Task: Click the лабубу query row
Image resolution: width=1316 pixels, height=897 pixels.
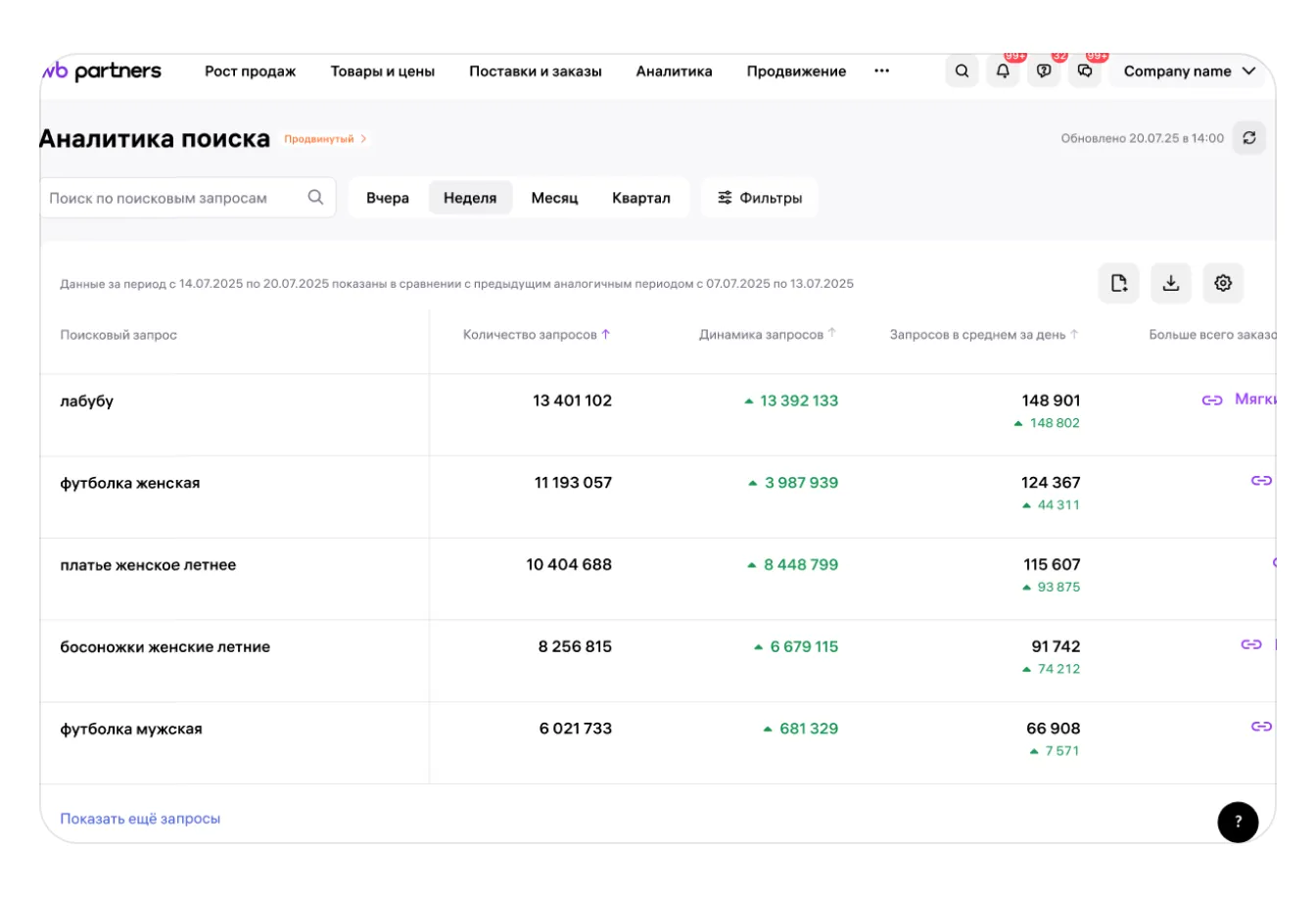Action: pos(86,401)
